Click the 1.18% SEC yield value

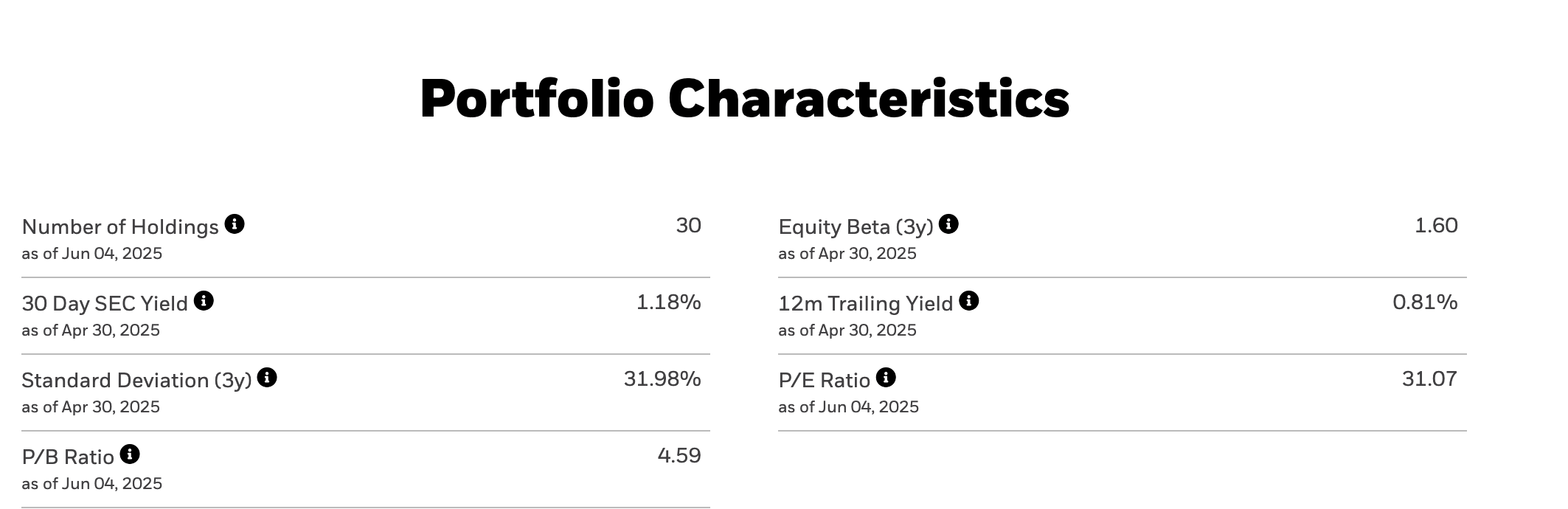pyautogui.click(x=668, y=302)
